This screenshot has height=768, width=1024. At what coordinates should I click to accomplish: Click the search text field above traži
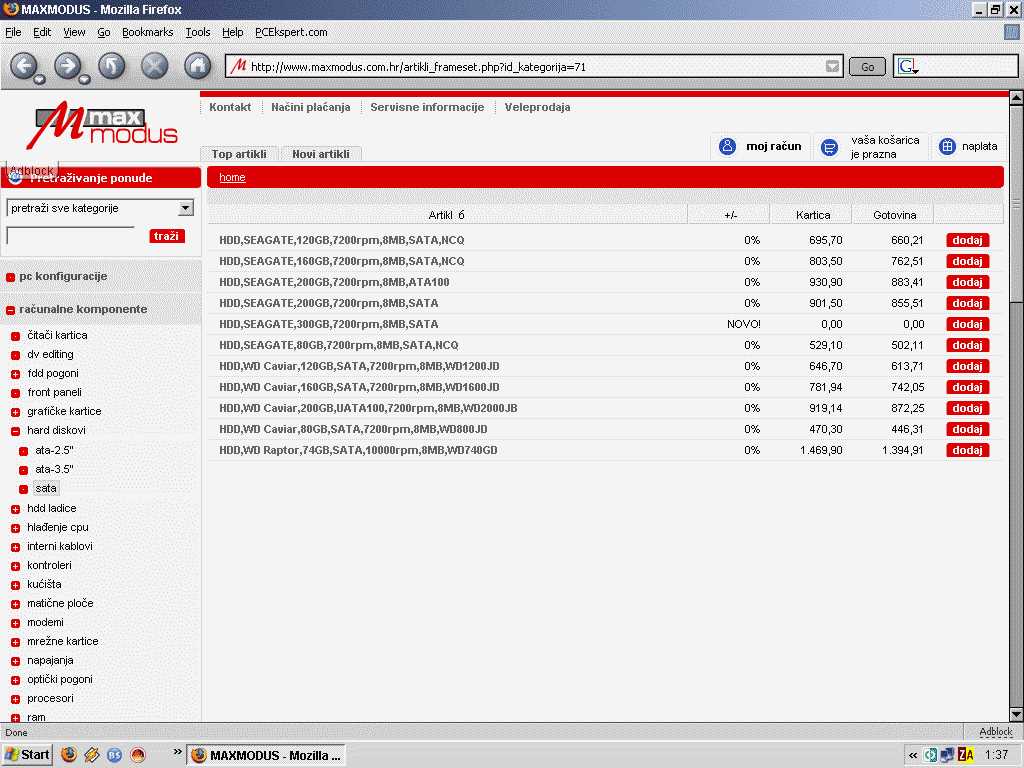click(x=70, y=235)
